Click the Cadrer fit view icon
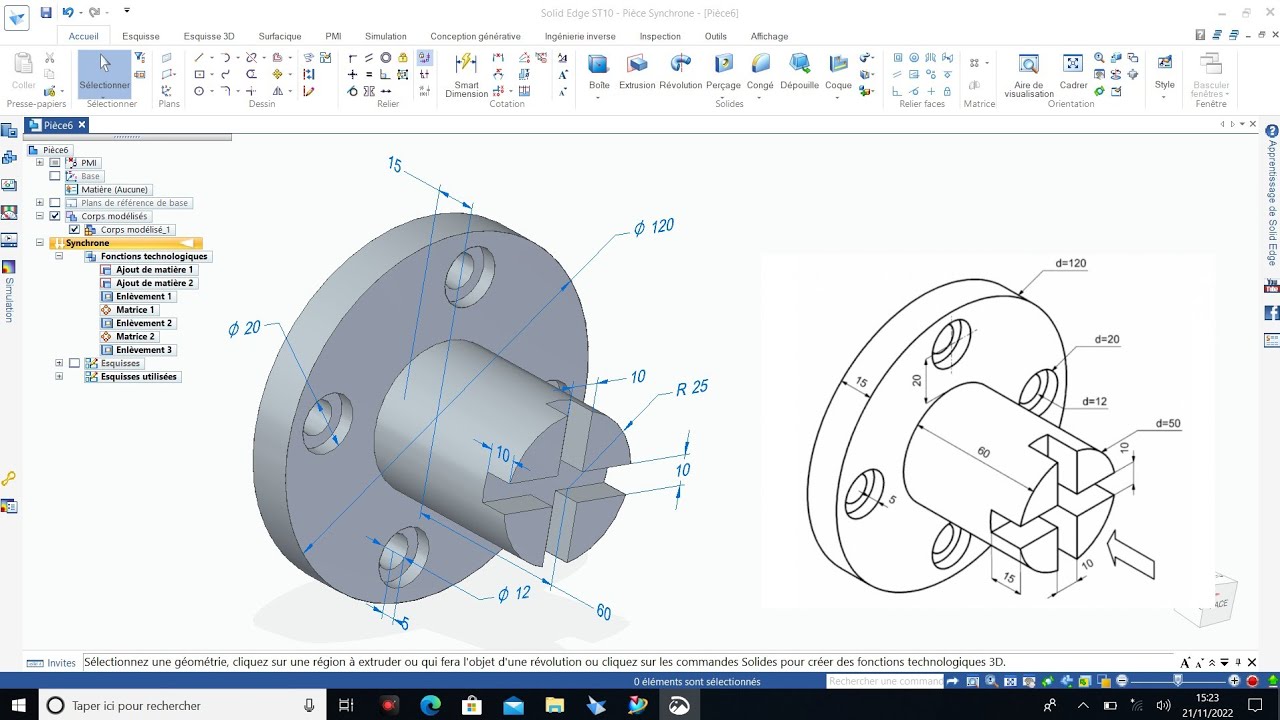The height and width of the screenshot is (720, 1280). coord(1073,70)
